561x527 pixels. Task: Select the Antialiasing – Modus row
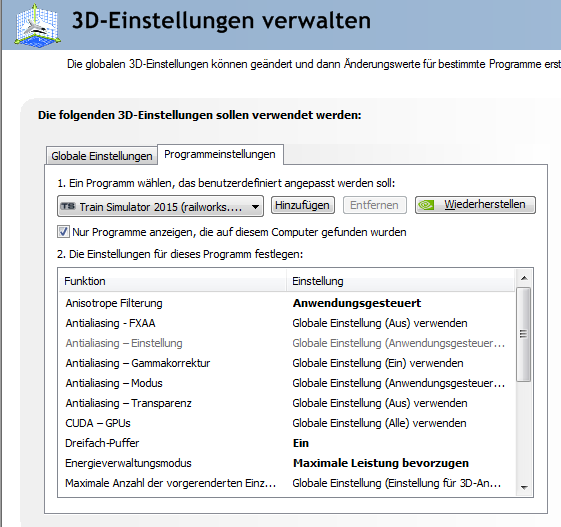coord(287,383)
